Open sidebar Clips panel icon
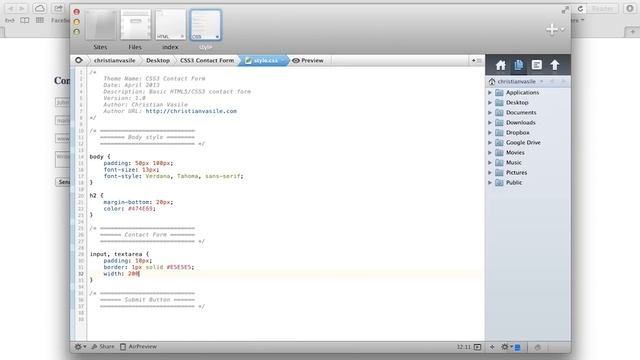 point(536,65)
